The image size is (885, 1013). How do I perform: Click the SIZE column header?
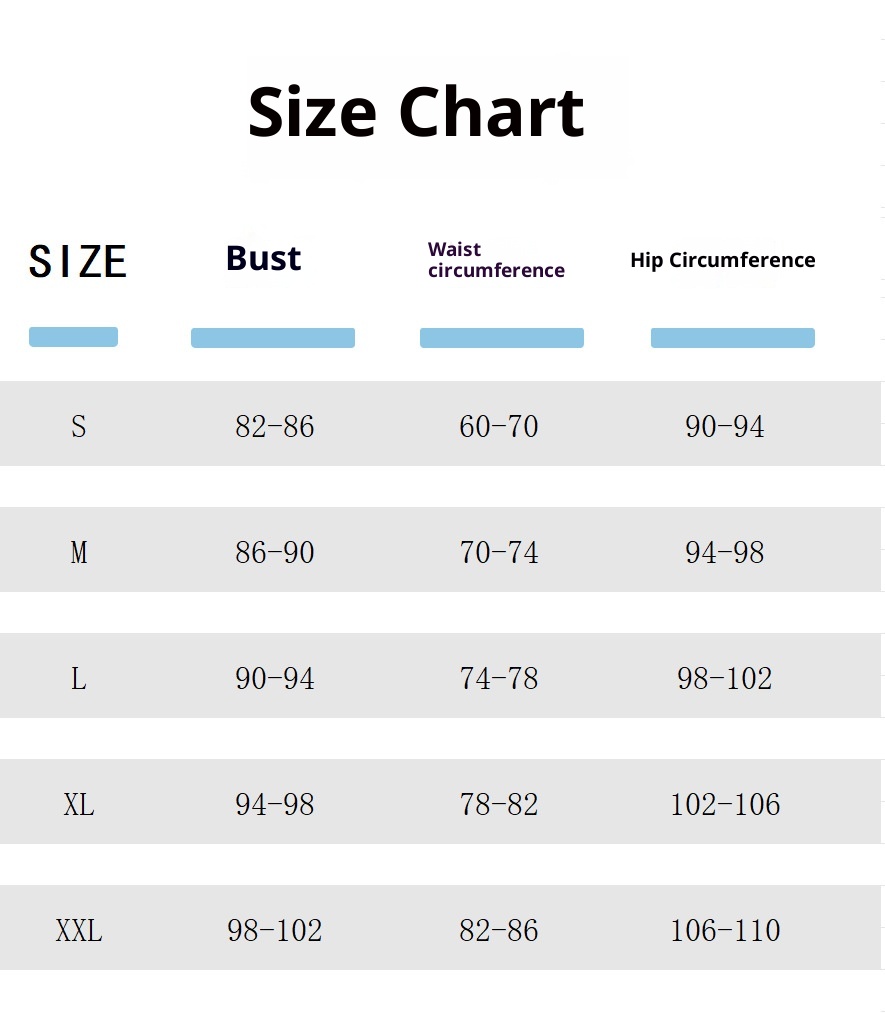pos(78,261)
